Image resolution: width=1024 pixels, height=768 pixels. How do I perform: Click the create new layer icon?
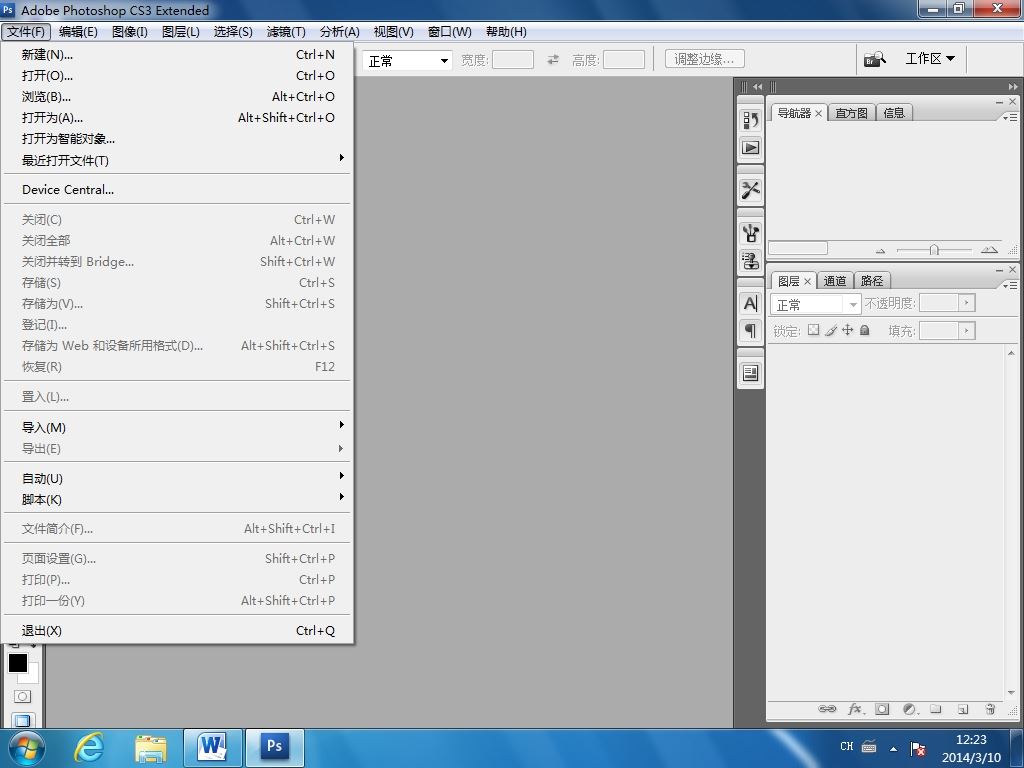[963, 709]
